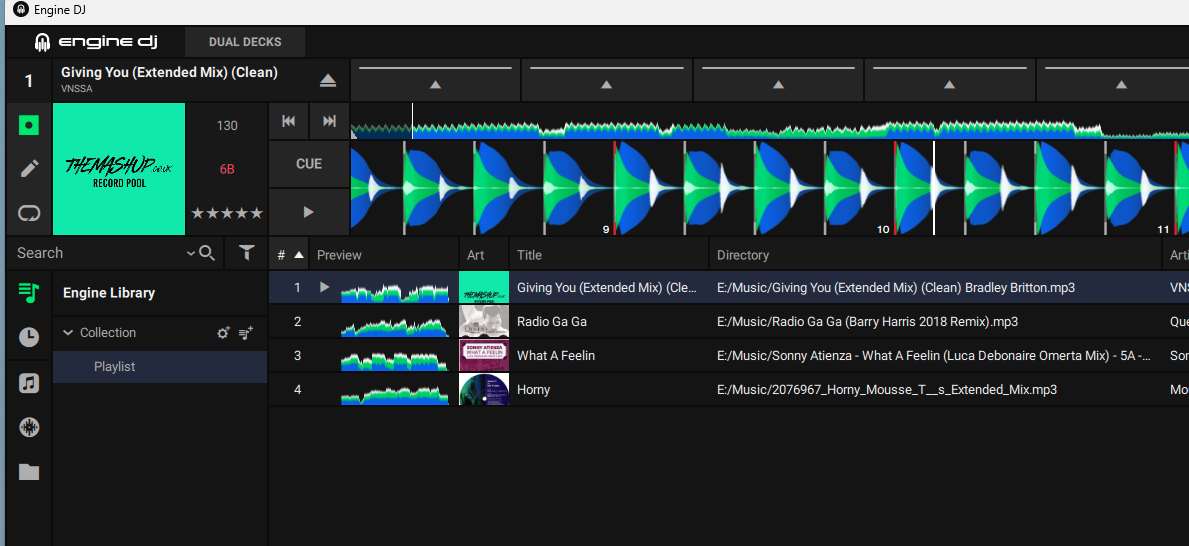This screenshot has width=1189, height=546.
Task: Click the 130 BPM value
Action: [227, 125]
